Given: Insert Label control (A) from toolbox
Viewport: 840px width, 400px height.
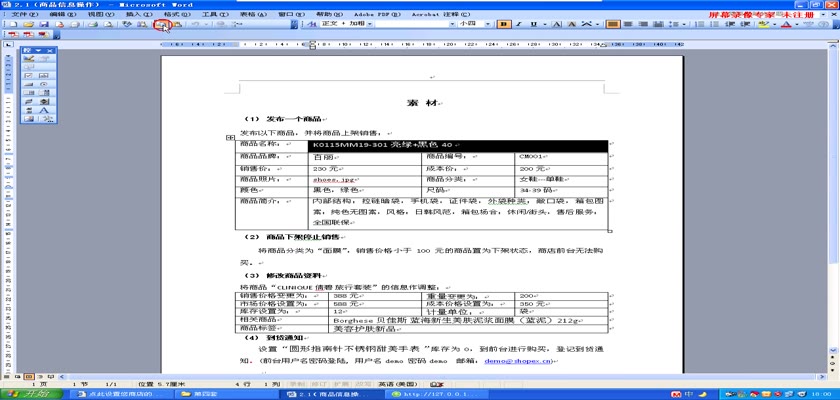Looking at the screenshot, I should [45, 110].
